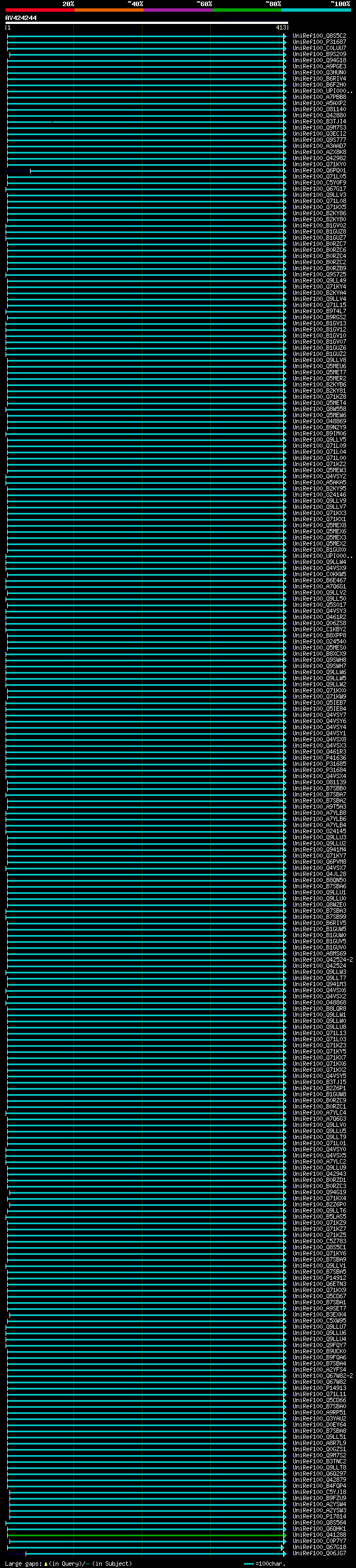Click last hit UniRef100_Q06JG7
Screen dimensions: 356x1568
coord(319,1553)
